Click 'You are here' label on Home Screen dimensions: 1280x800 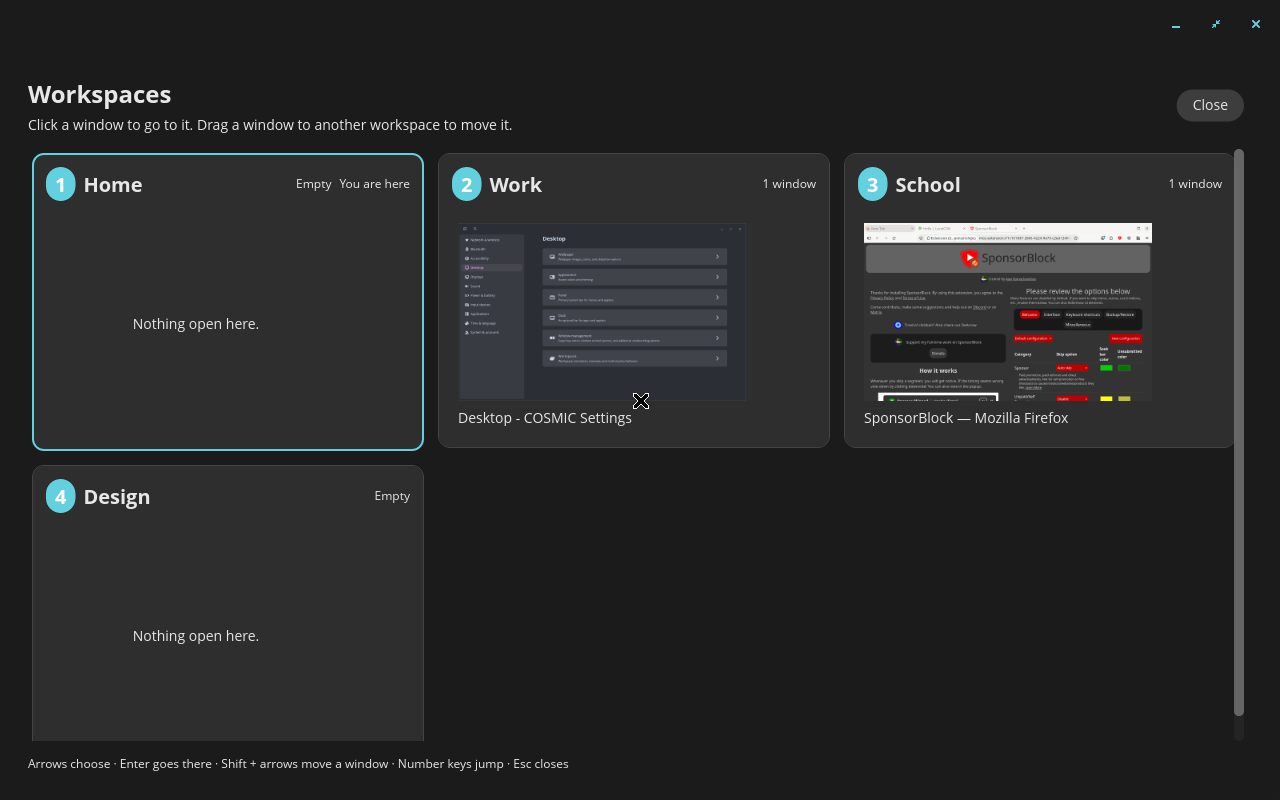[374, 184]
